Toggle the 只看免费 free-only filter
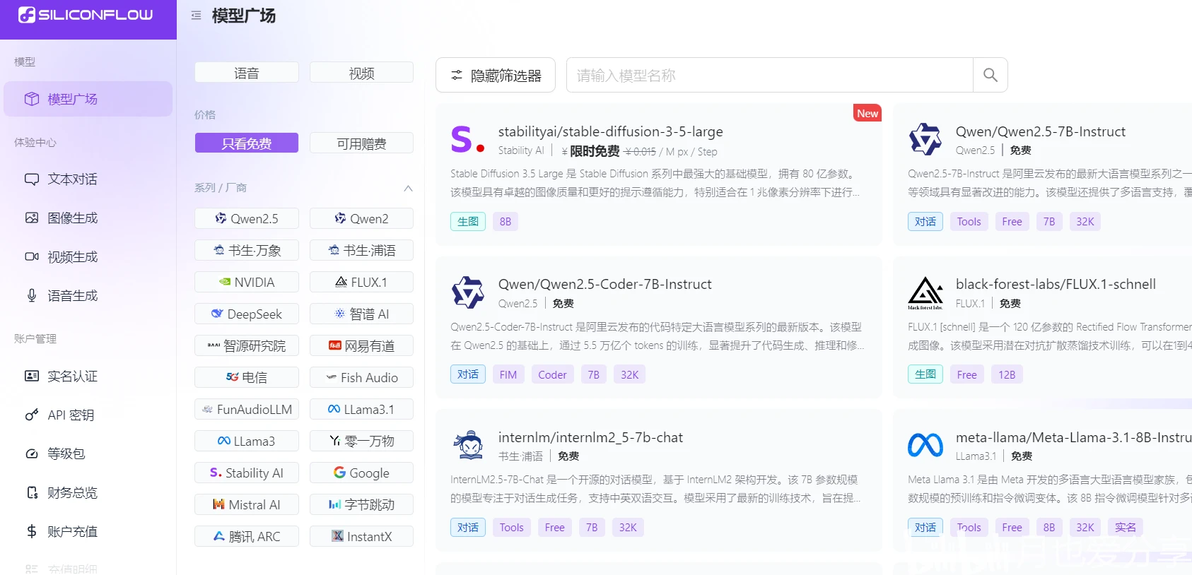Image resolution: width=1192 pixels, height=575 pixels. [246, 143]
